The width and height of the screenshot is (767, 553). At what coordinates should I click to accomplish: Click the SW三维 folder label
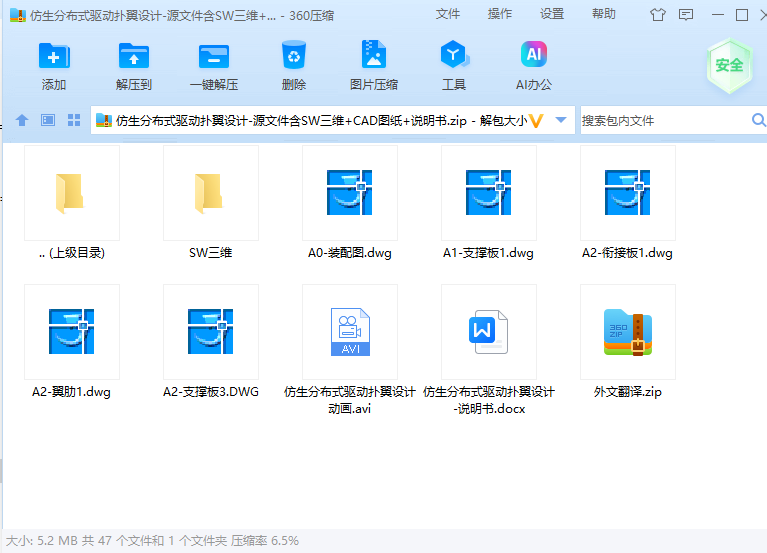[211, 253]
